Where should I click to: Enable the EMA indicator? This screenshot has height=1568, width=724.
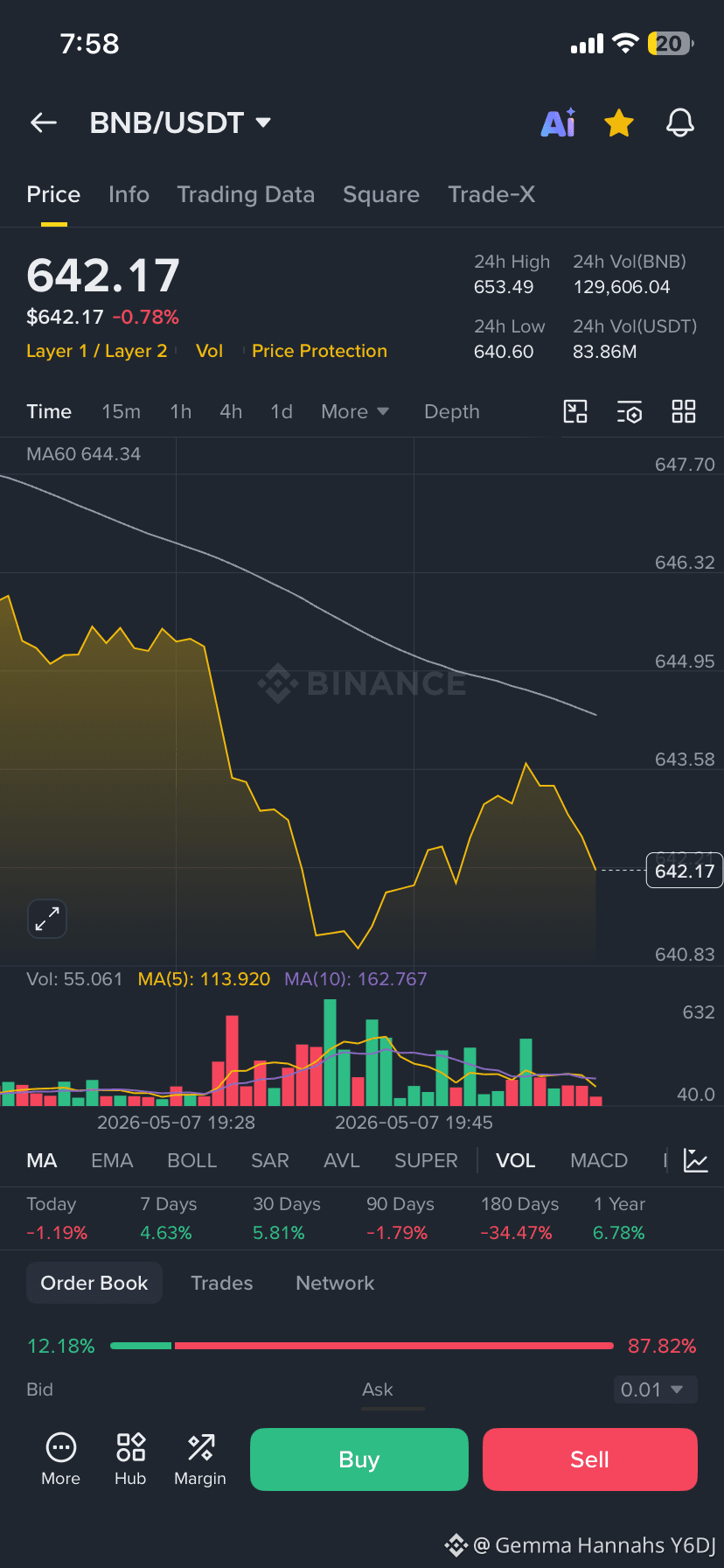pyautogui.click(x=112, y=1160)
